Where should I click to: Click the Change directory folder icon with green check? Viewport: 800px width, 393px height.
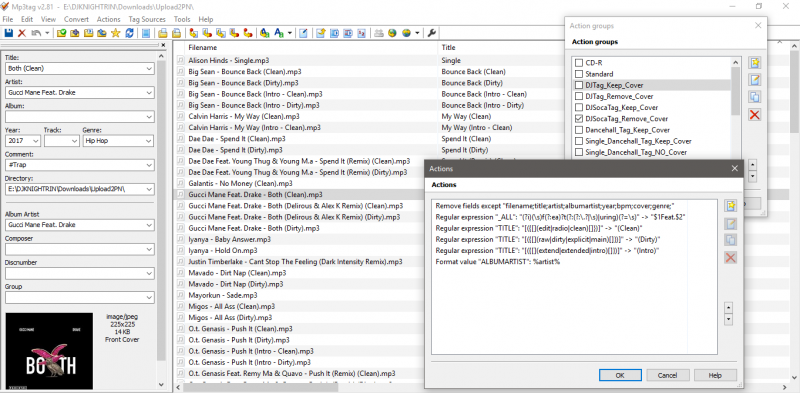[61, 33]
